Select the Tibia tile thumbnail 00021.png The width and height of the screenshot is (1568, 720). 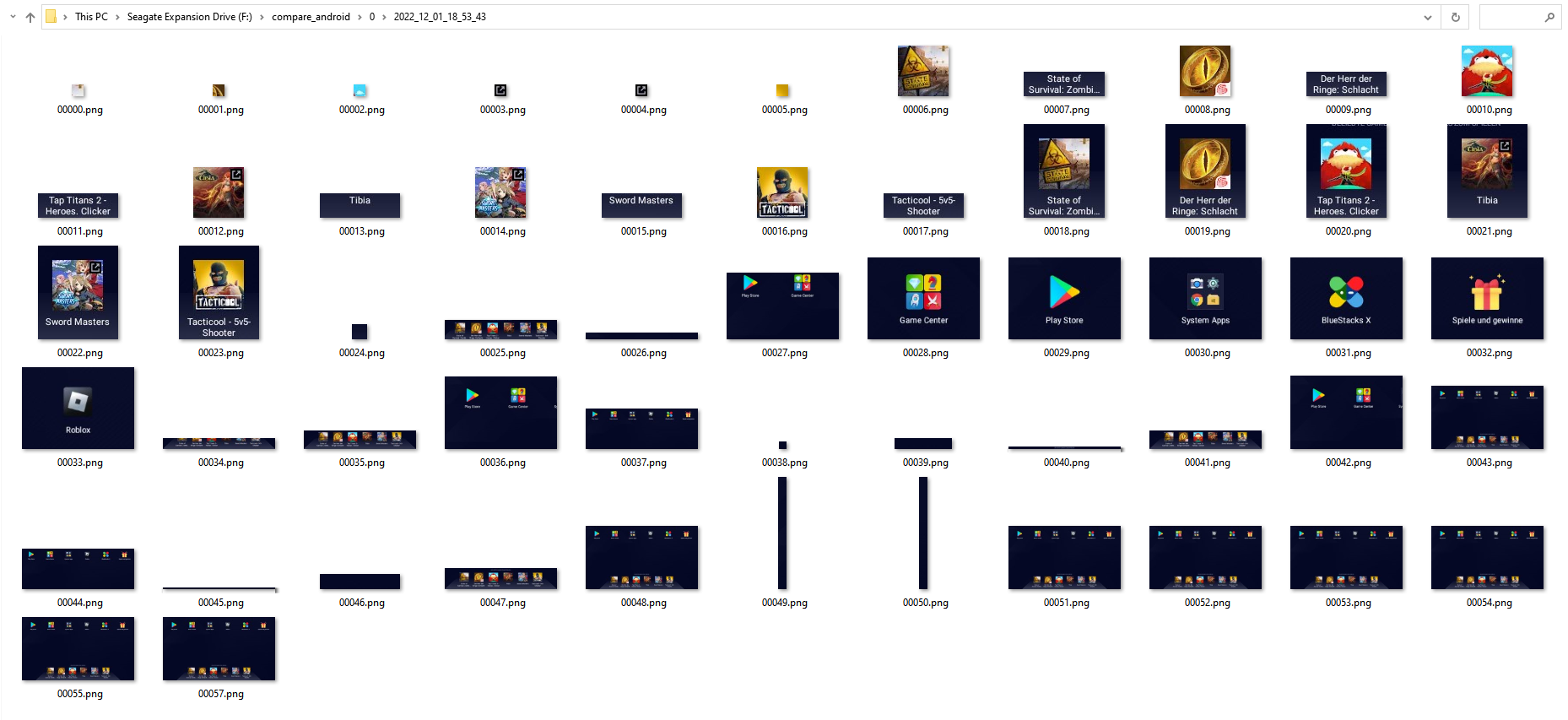point(1487,171)
